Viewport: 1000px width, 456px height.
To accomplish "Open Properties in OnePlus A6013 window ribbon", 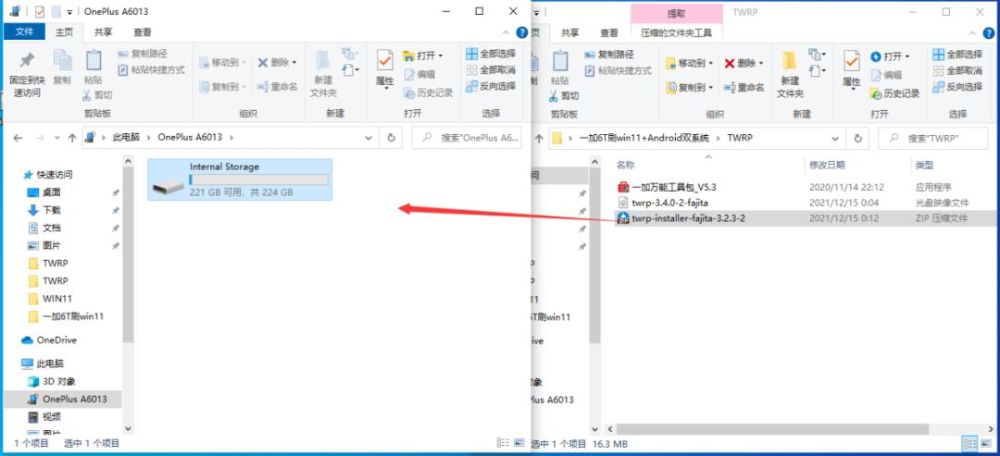I will click(385, 70).
